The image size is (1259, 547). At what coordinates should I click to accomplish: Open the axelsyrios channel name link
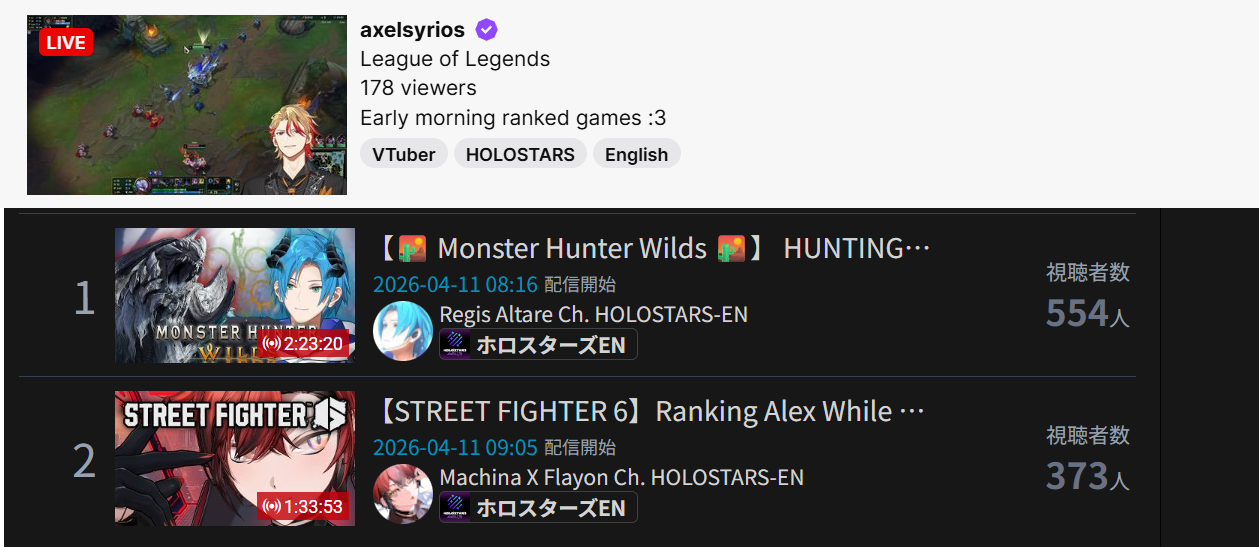click(412, 30)
